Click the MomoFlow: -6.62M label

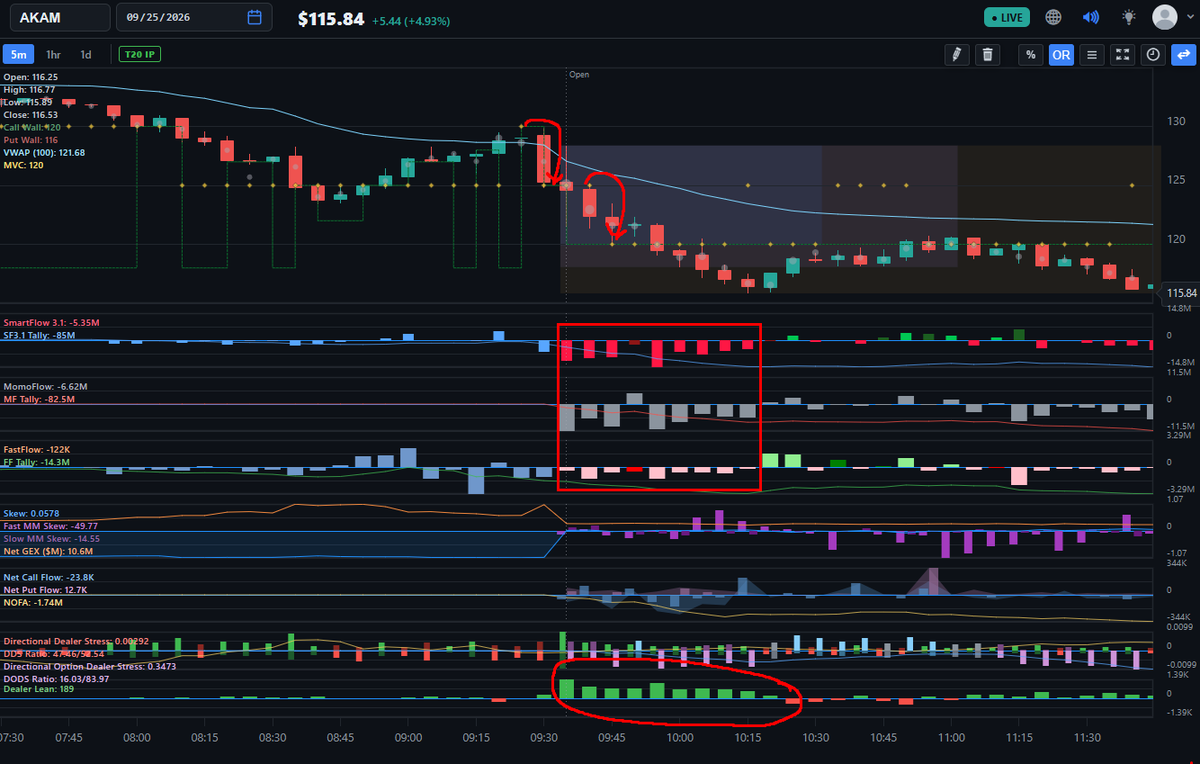[45, 386]
